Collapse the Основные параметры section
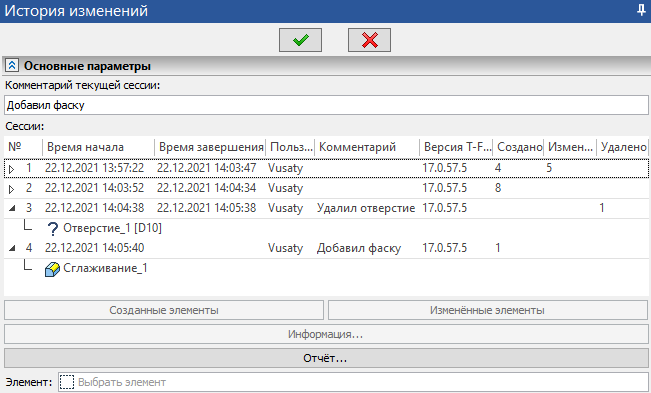This screenshot has width=651, height=393. tap(12, 66)
